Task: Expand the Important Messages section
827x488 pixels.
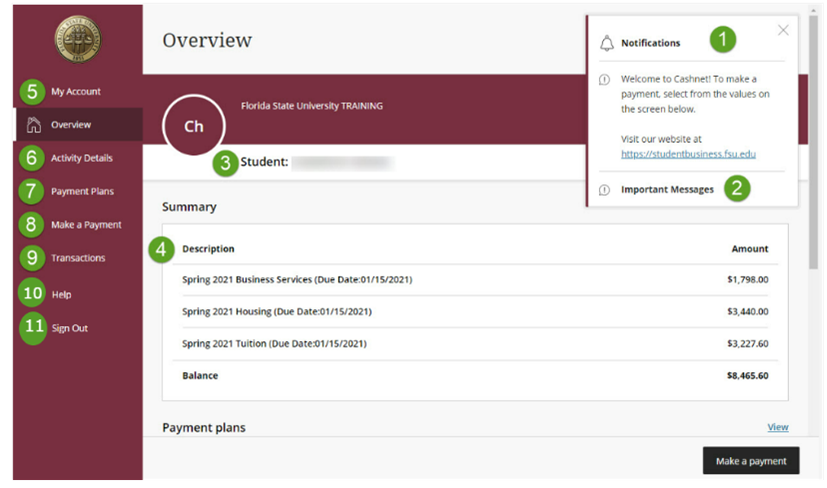Action: [x=667, y=190]
